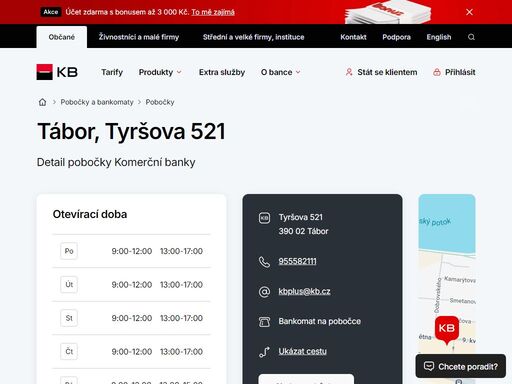Click the KB logo
The image size is (512, 384).
click(57, 72)
